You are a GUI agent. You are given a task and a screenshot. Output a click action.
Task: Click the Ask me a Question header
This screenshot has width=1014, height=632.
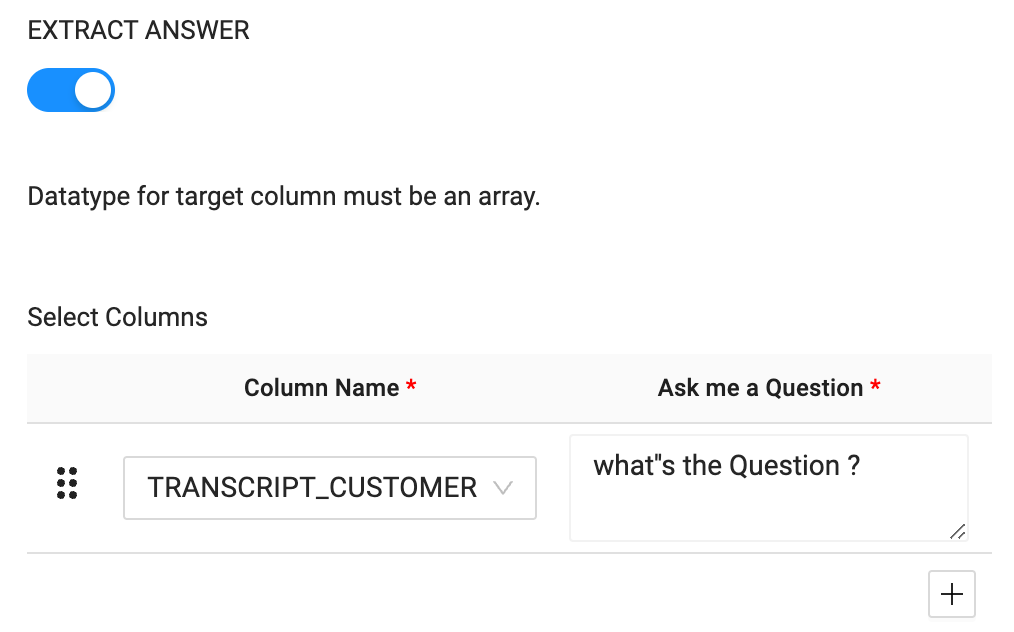click(760, 388)
